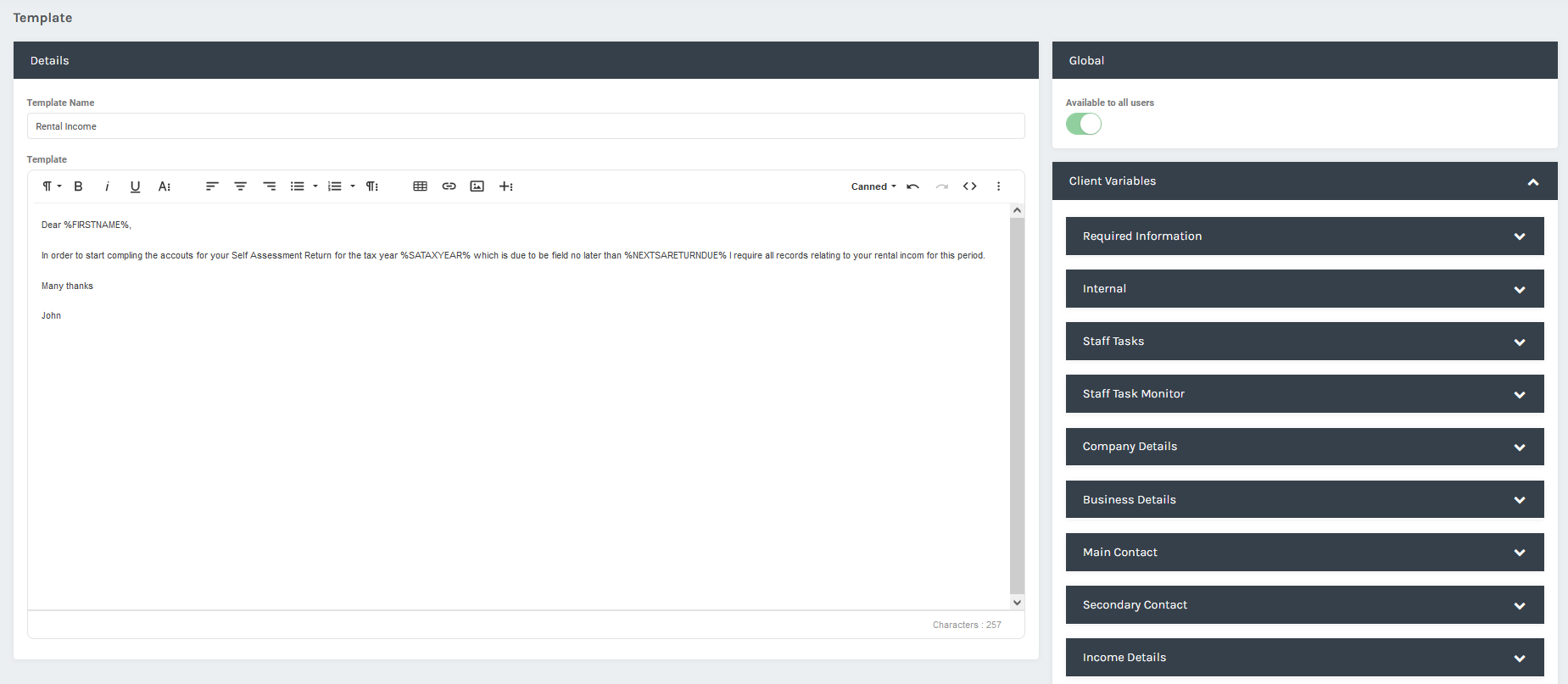Image resolution: width=1568 pixels, height=684 pixels.
Task: Click the 'Dear %FIRSTNAME%,' line
Action: [x=86, y=225]
